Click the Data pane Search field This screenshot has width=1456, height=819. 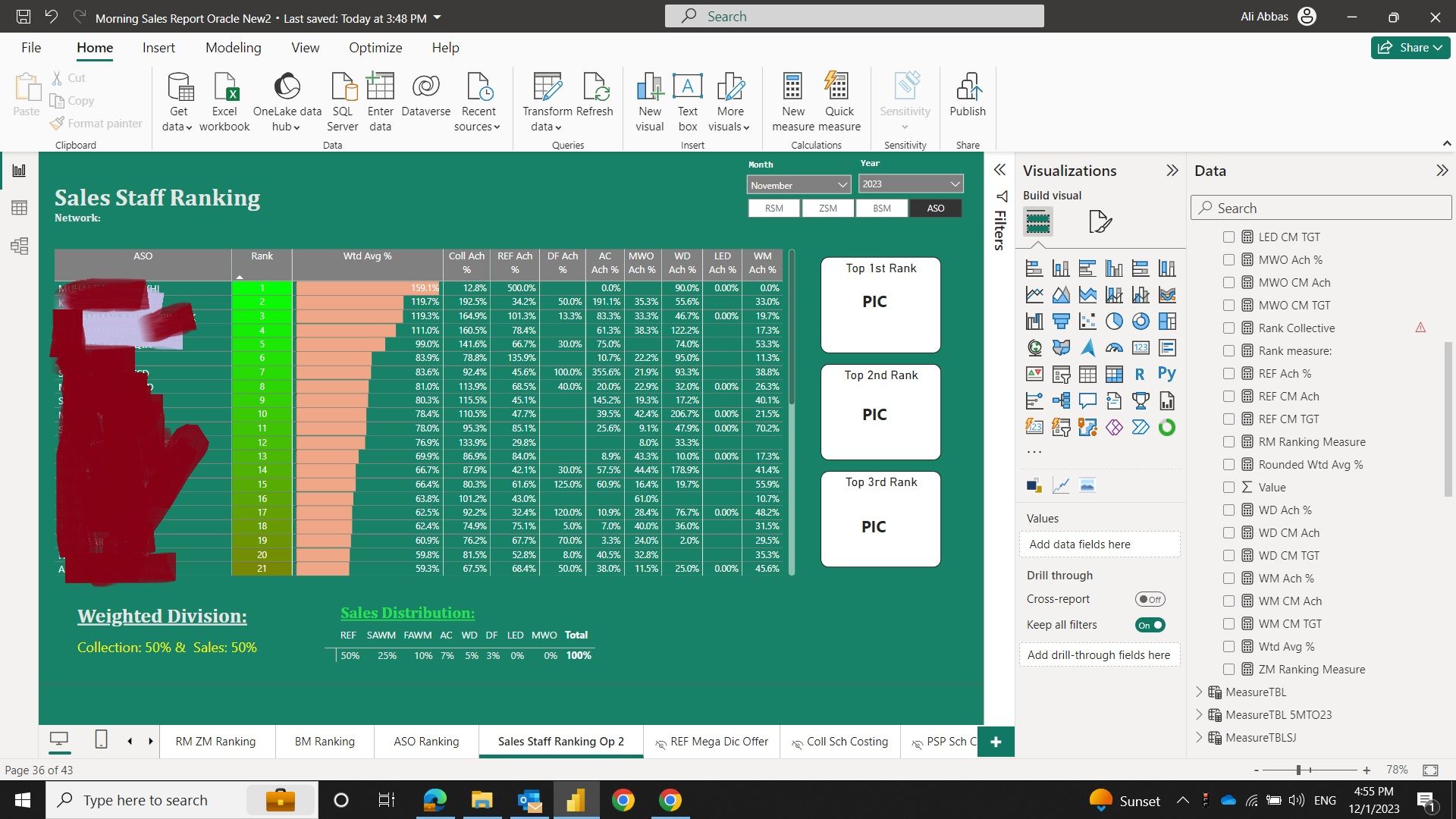(x=1321, y=208)
